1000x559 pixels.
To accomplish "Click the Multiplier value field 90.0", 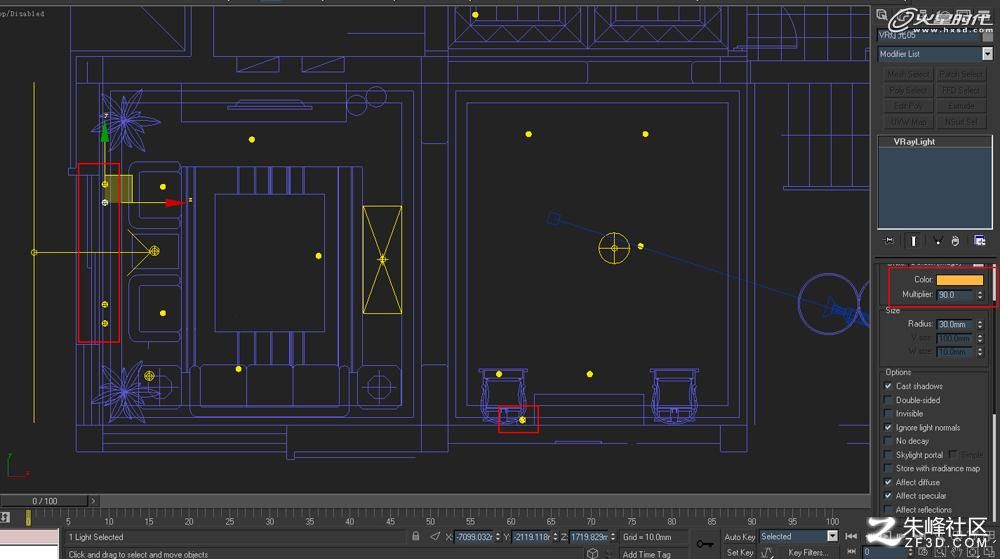I will coord(955,294).
